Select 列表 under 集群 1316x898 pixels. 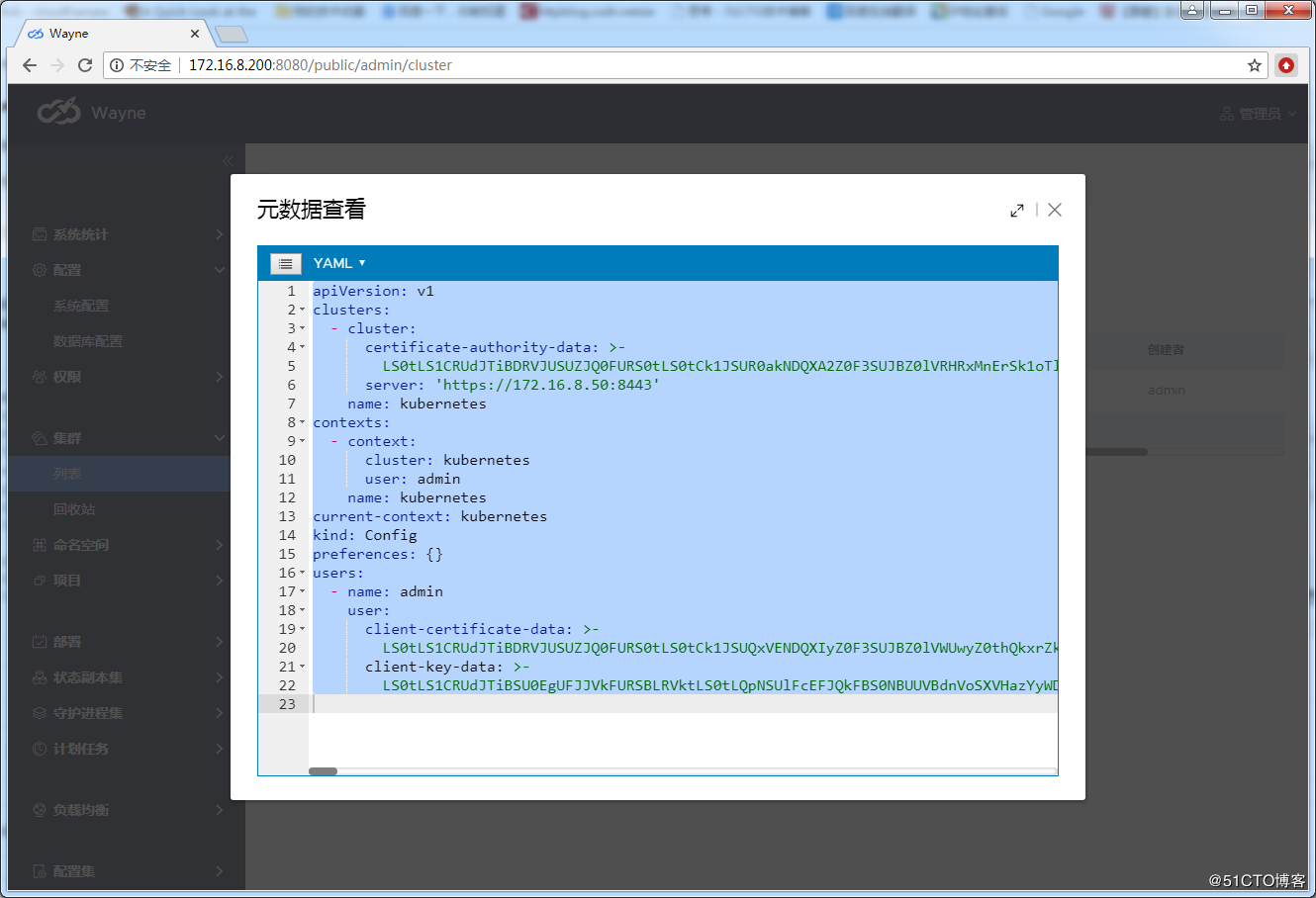click(x=120, y=474)
